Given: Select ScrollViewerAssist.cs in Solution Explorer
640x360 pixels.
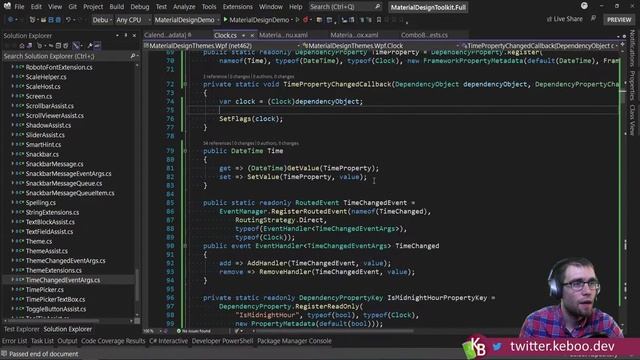Looking at the screenshot, I should 54,116.
